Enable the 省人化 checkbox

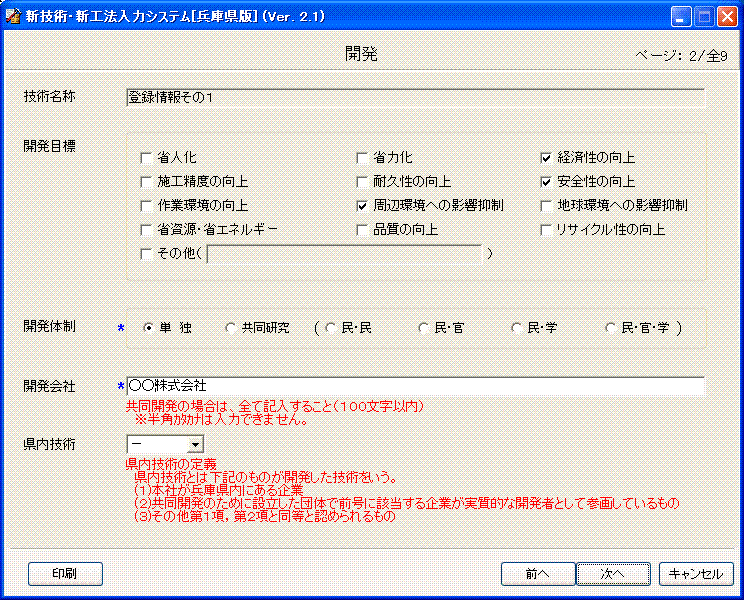click(x=146, y=158)
